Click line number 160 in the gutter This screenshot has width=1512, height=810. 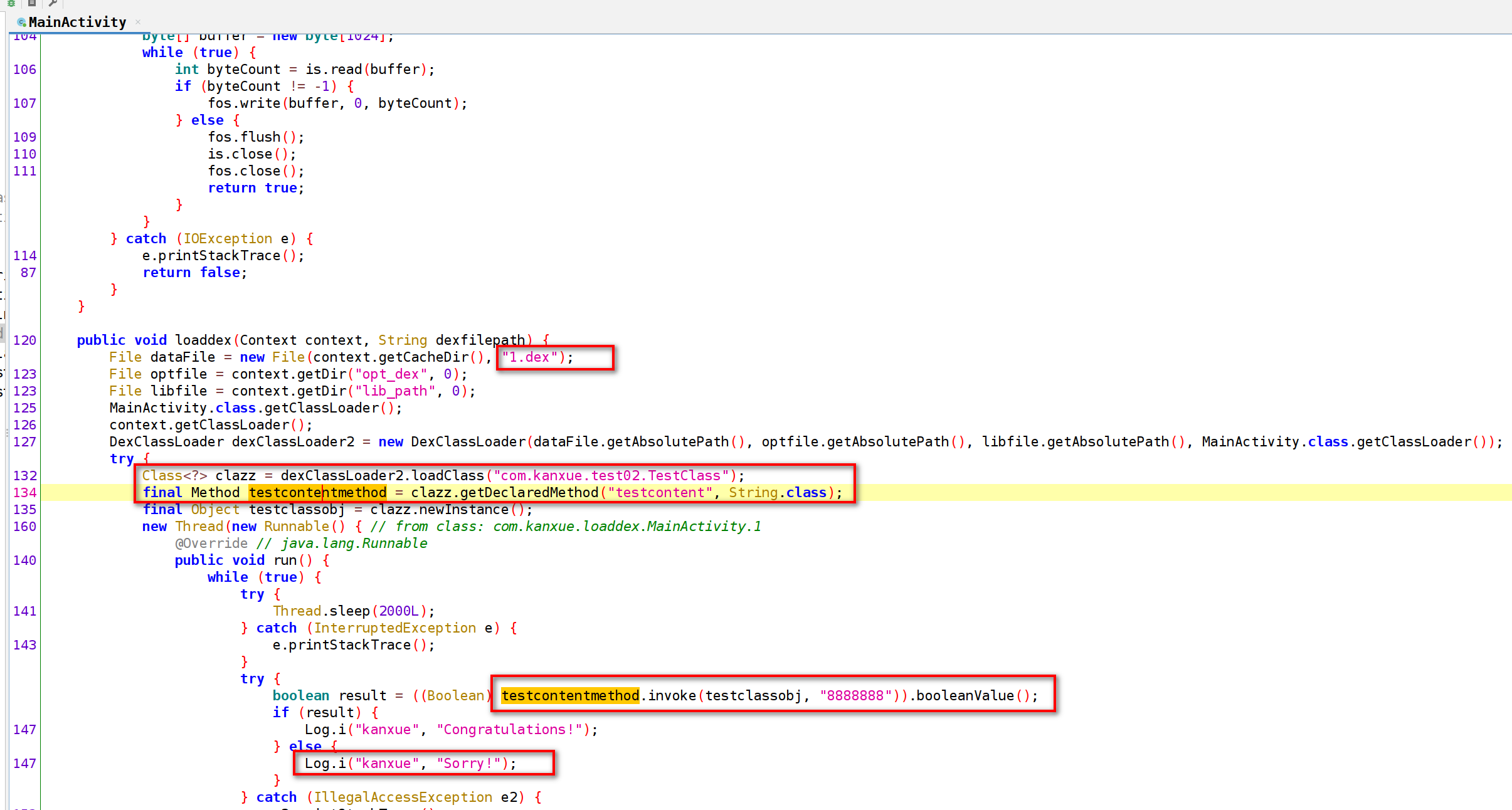[24, 527]
